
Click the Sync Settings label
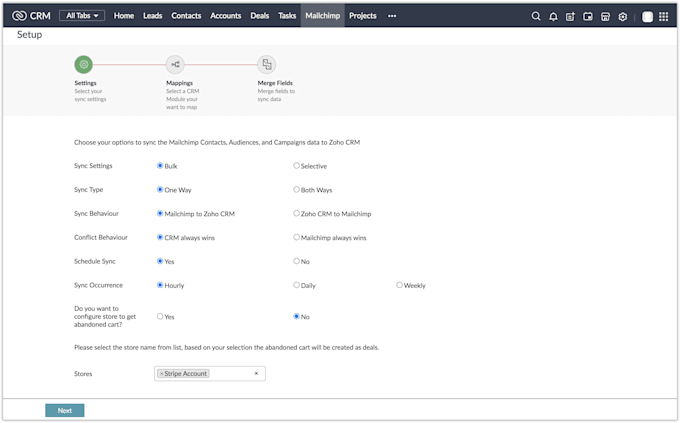click(x=93, y=166)
